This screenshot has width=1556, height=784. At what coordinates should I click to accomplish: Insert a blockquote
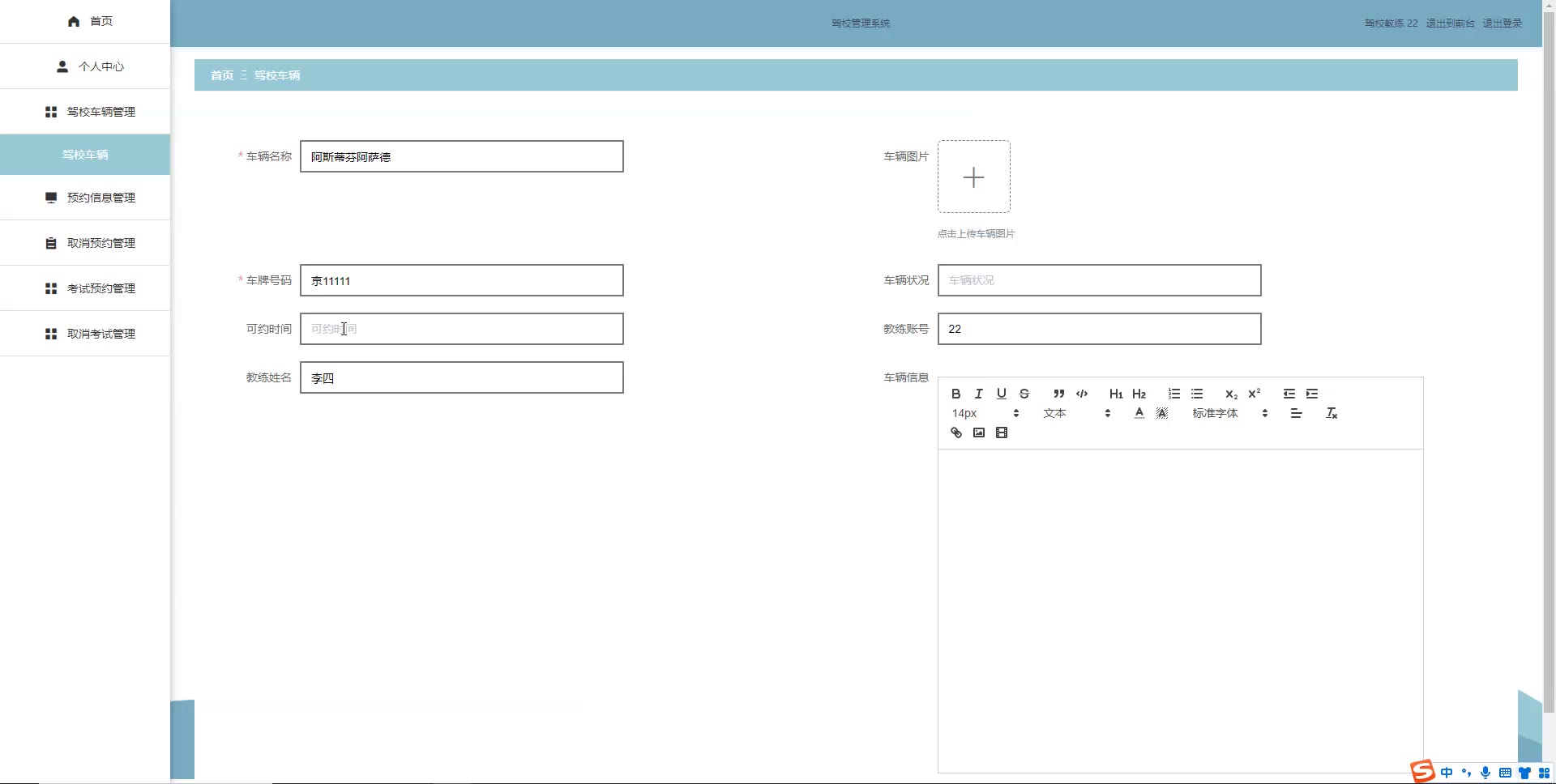[x=1059, y=394]
